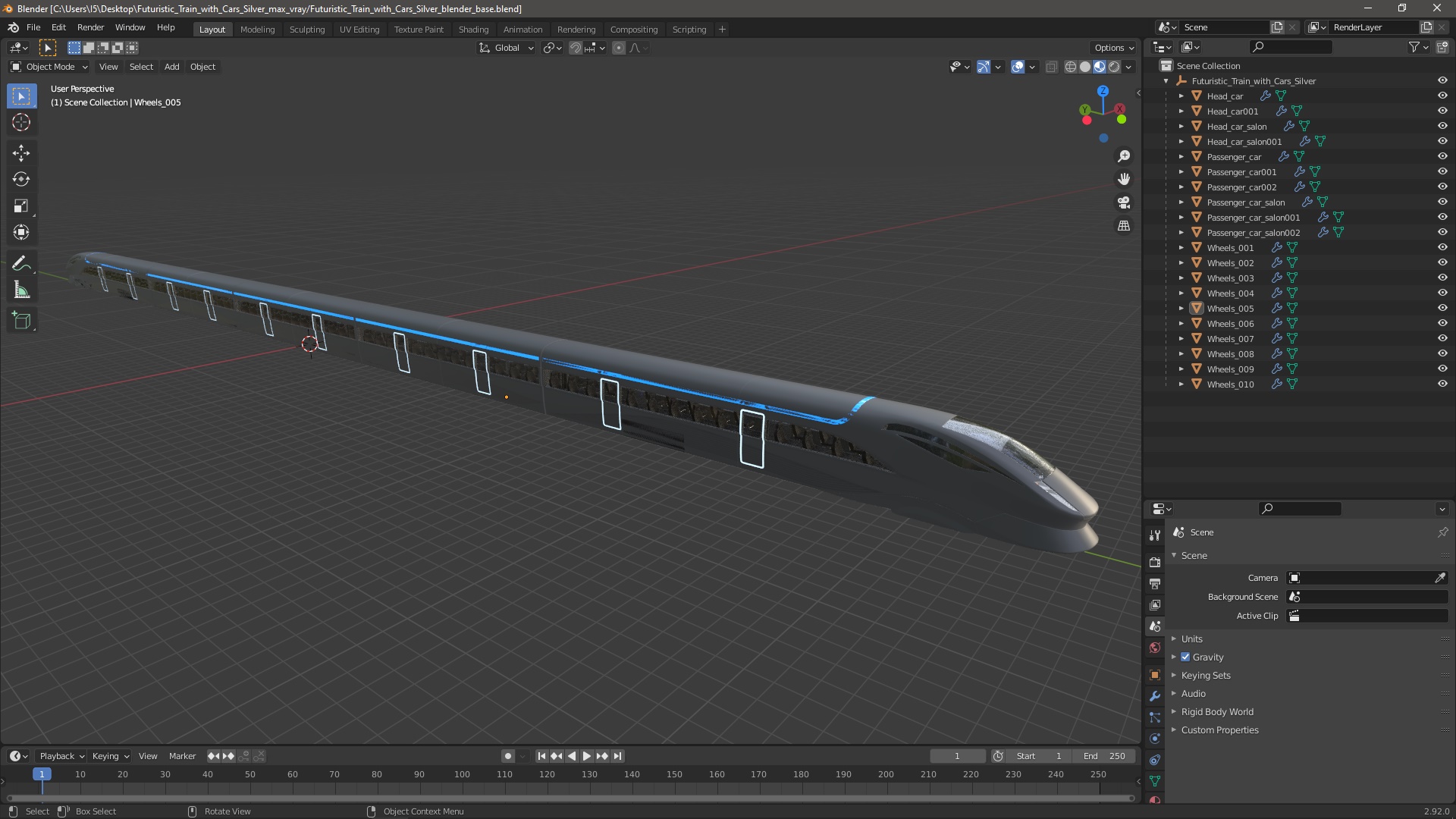Expand the Units panel
Screen dimensions: 1456x819
[1191, 639]
